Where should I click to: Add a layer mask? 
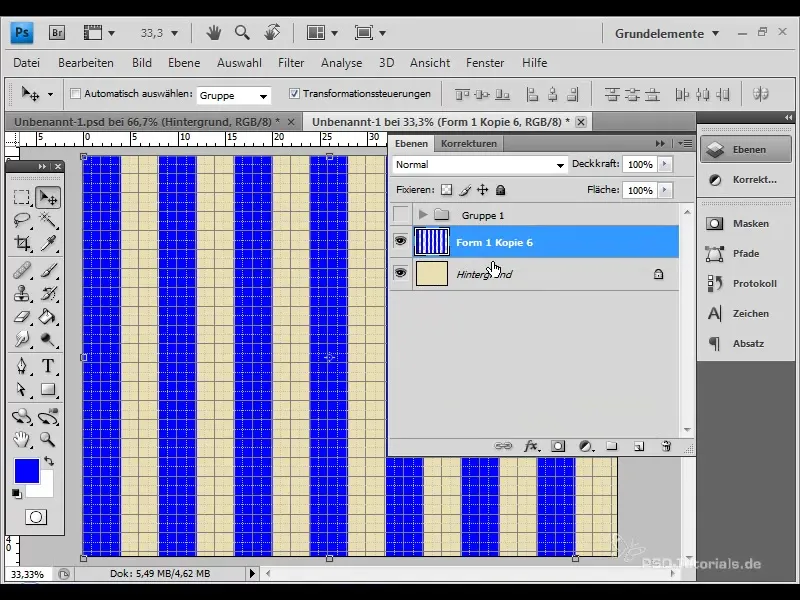(558, 446)
